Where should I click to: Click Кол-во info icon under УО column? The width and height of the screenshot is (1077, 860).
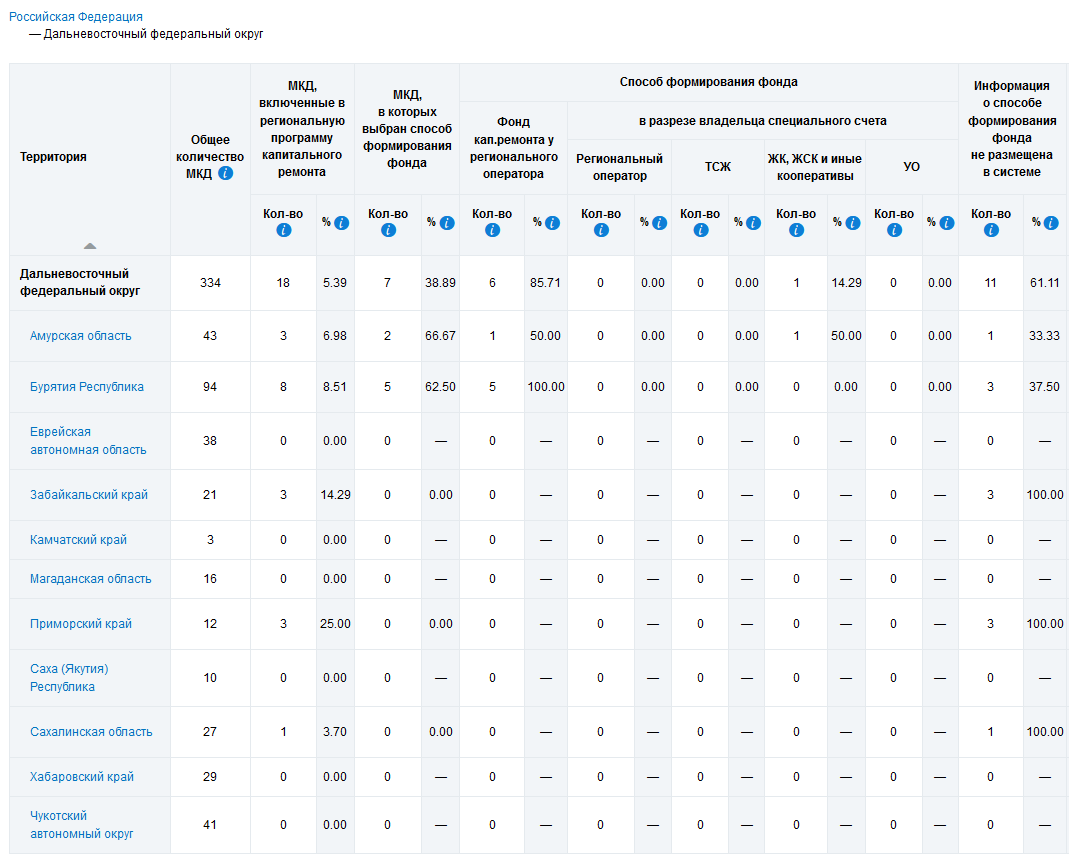(x=894, y=230)
